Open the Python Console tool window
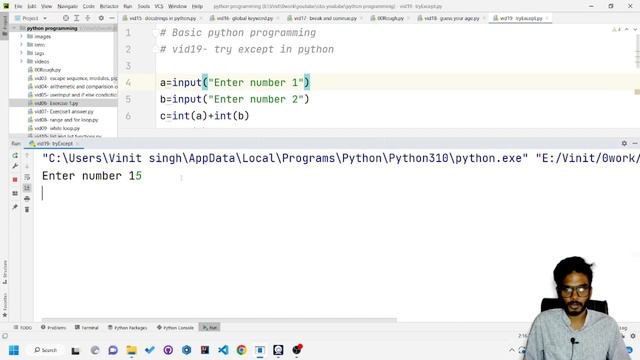The image size is (640, 360). pyautogui.click(x=175, y=327)
